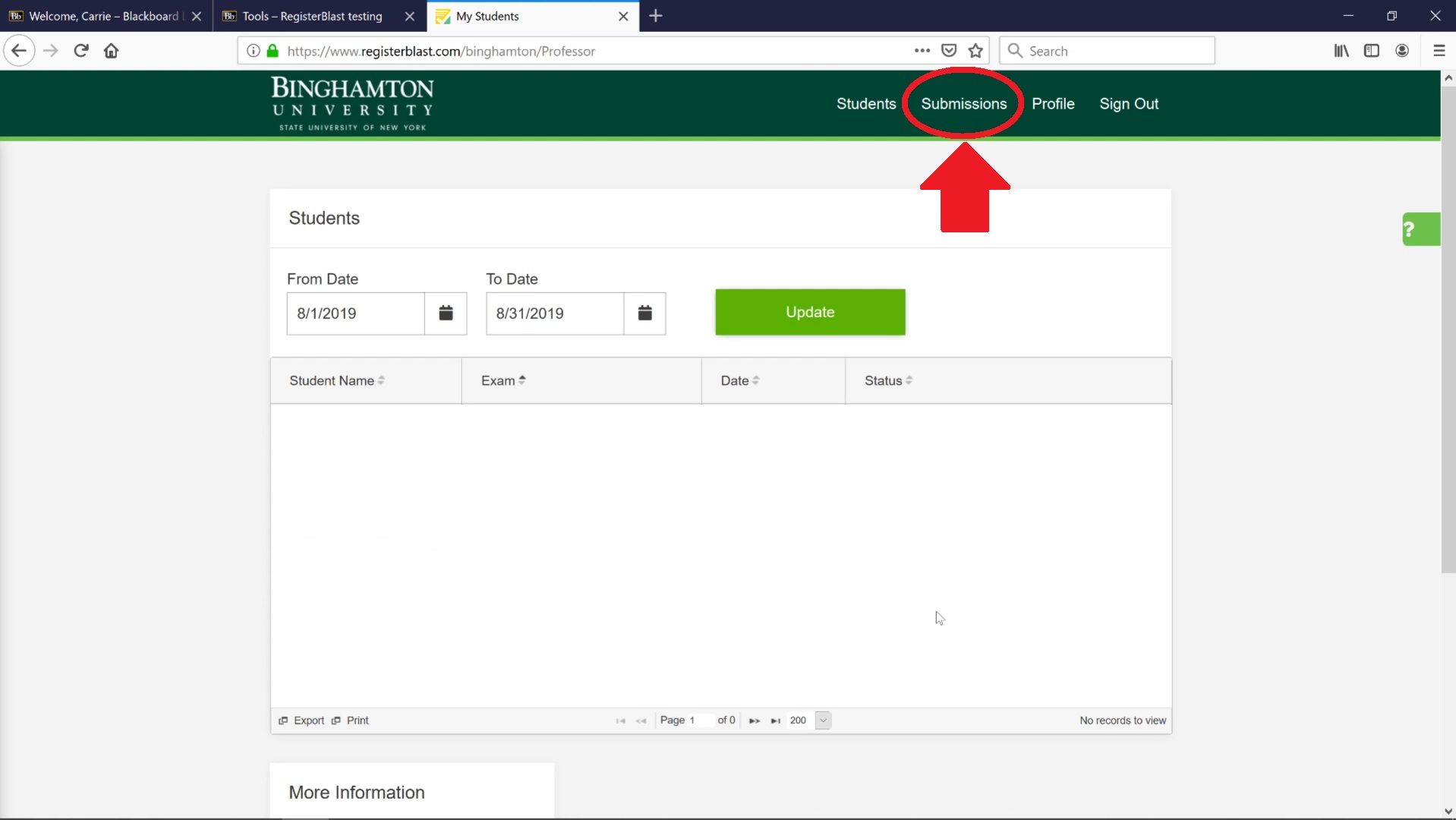Open the Submissions menu item
The image size is (1456, 820).
962,104
